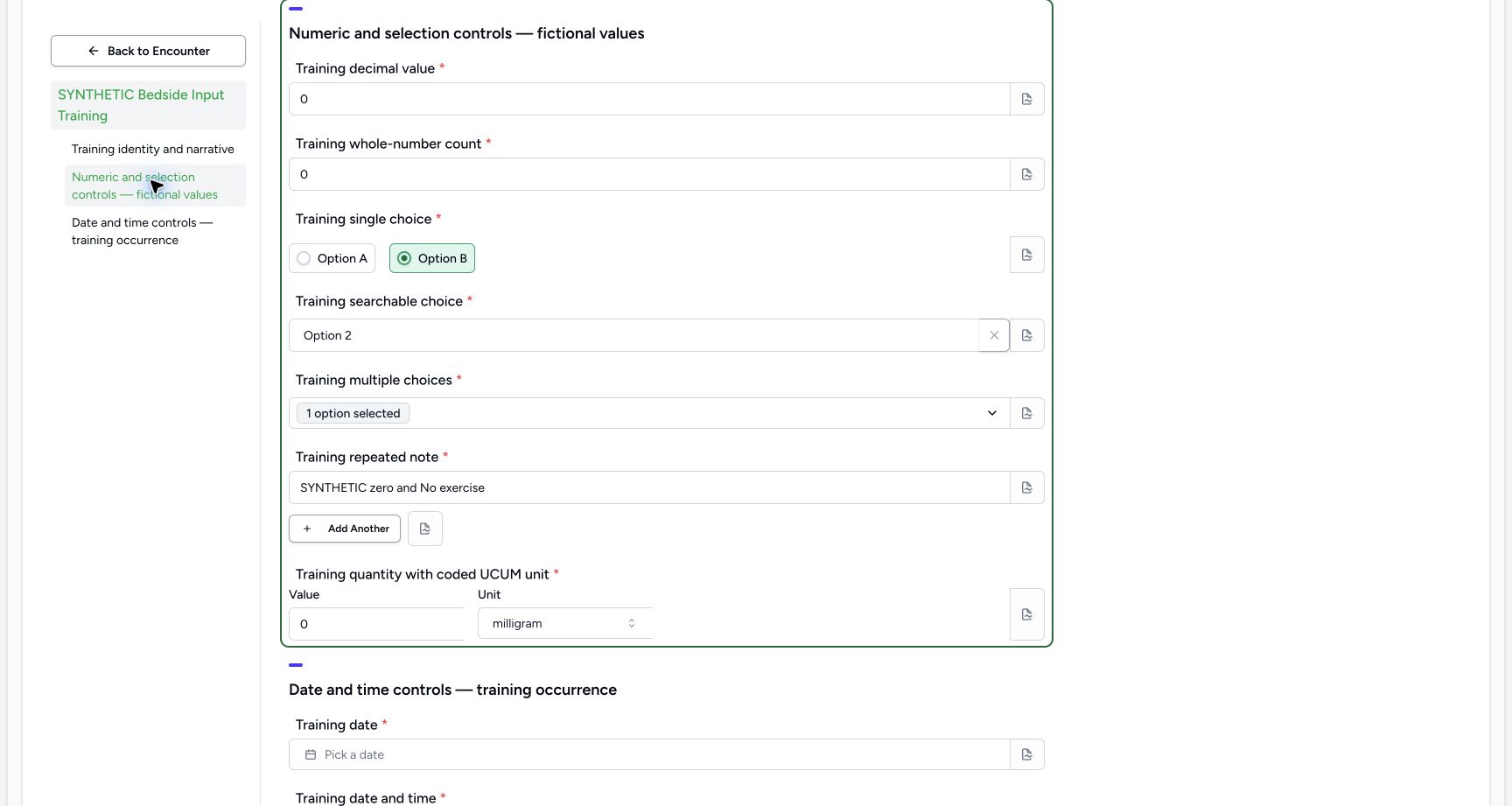Image resolution: width=1512 pixels, height=806 pixels.
Task: Go to Numeric and selection controls section
Action: click(155, 186)
